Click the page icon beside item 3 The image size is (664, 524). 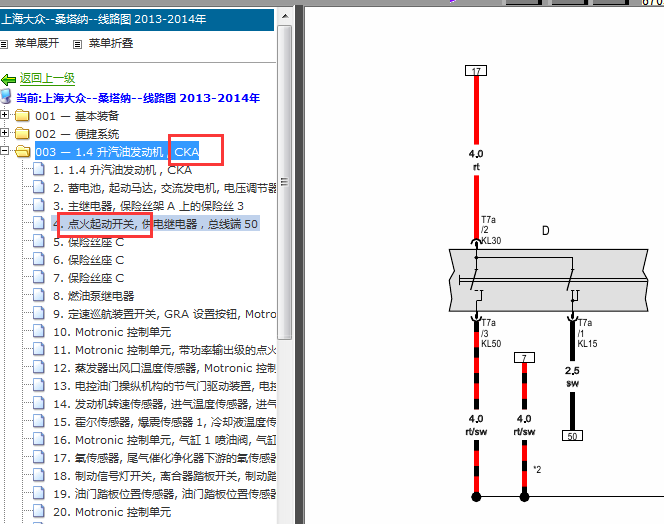tap(39, 205)
